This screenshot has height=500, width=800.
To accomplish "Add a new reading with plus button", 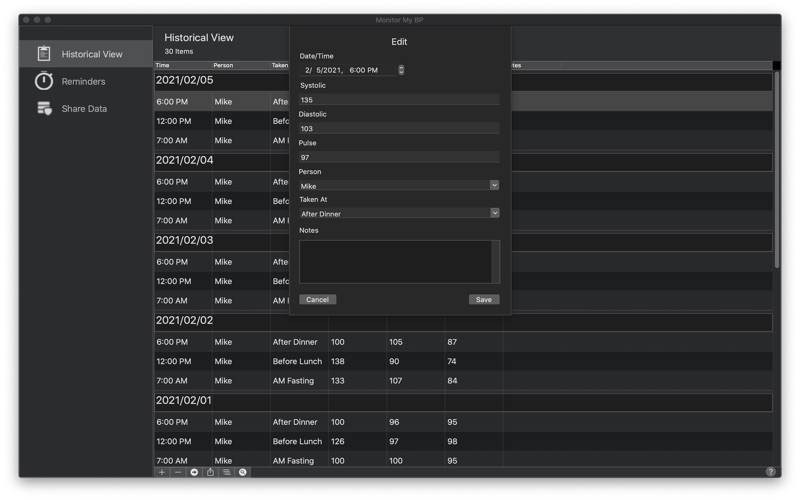I will click(162, 472).
